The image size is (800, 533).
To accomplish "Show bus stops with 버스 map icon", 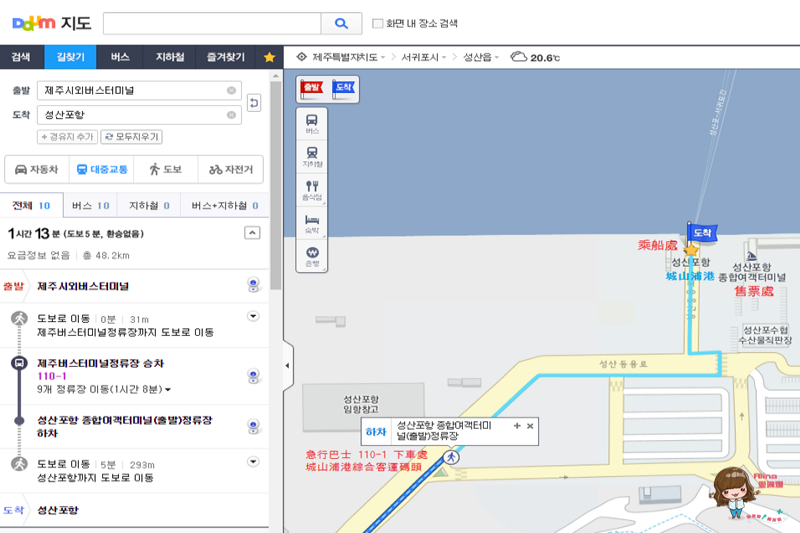I will [312, 124].
